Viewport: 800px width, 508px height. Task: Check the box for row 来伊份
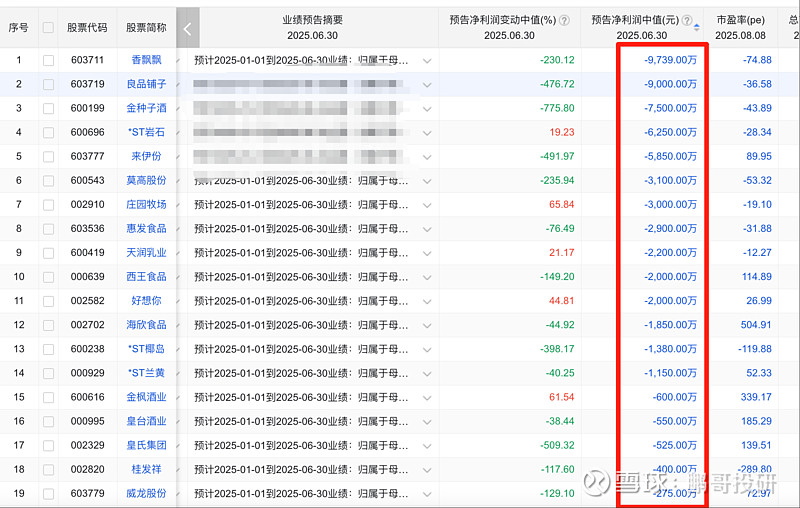[48, 157]
